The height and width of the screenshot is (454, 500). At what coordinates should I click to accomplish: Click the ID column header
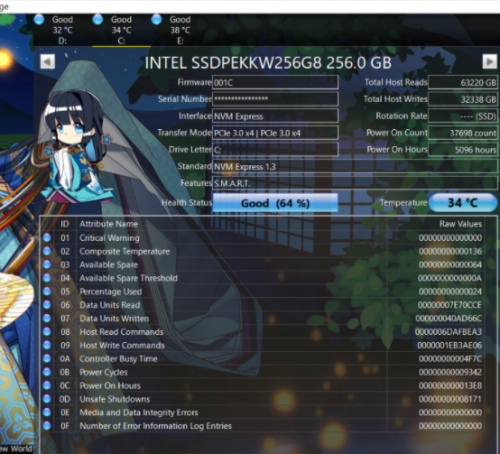(65, 224)
